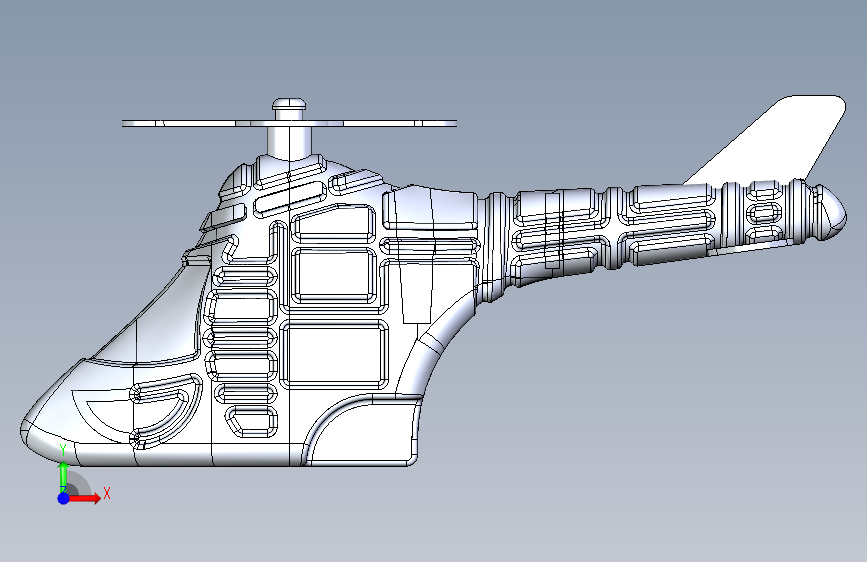The height and width of the screenshot is (562, 867).
Task: Select the rounded tail boom end cap
Action: click(x=832, y=213)
